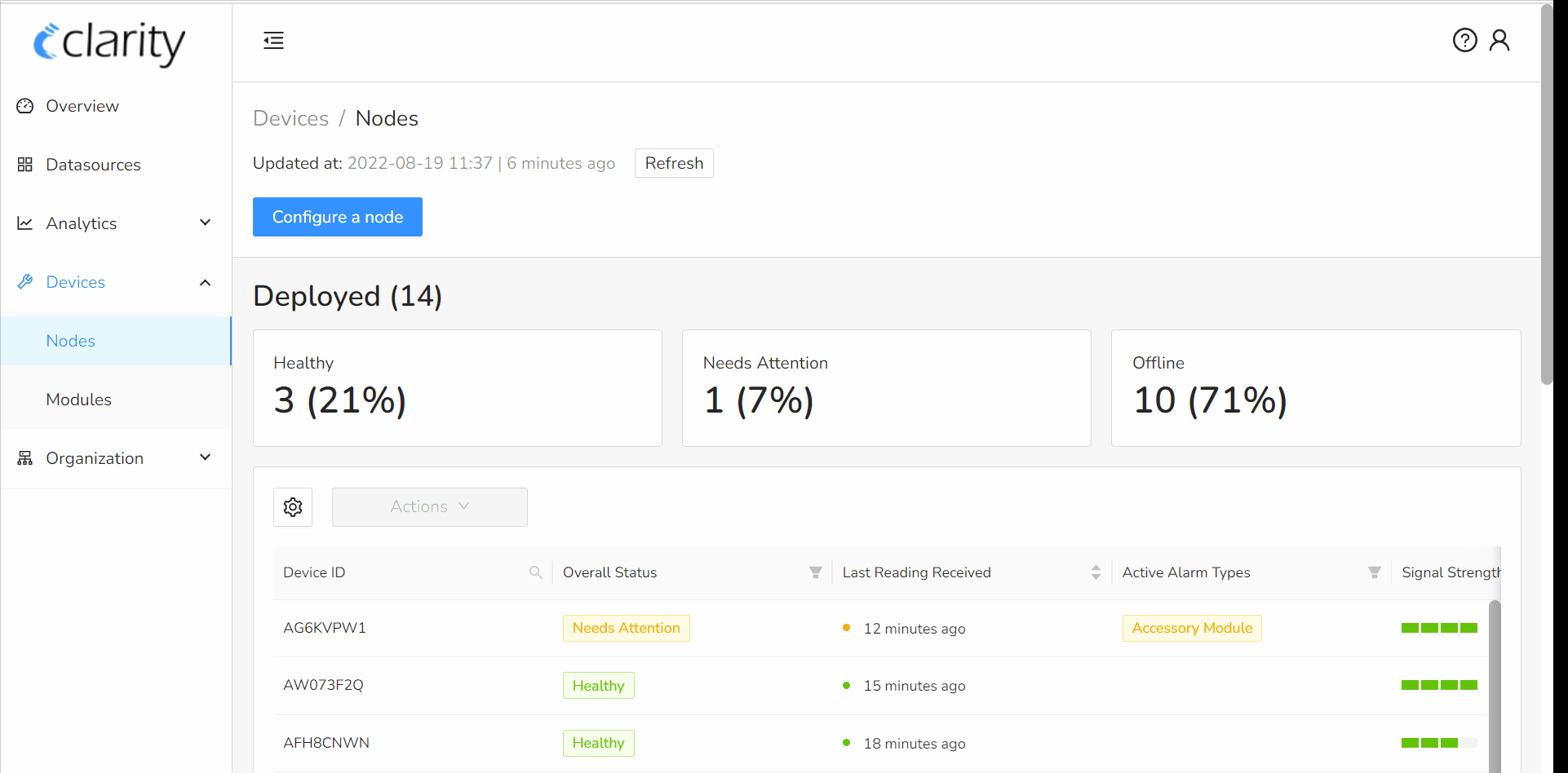Viewport: 1568px width, 773px height.
Task: Open the table settings gear
Action: coord(292,506)
